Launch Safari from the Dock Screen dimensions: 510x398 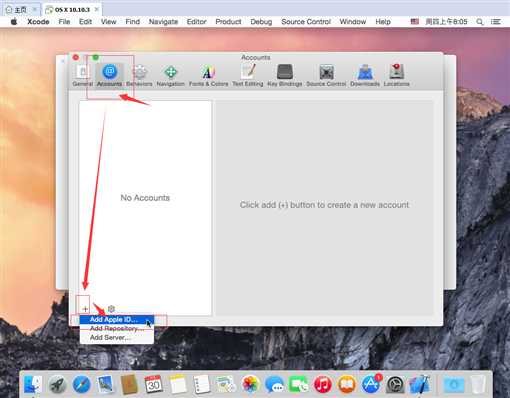coord(82,384)
